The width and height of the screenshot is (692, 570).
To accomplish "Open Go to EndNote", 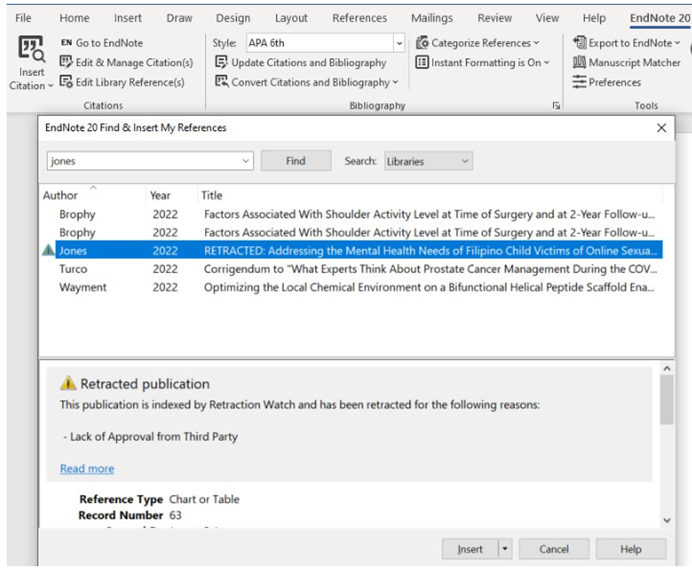I will coord(102,43).
